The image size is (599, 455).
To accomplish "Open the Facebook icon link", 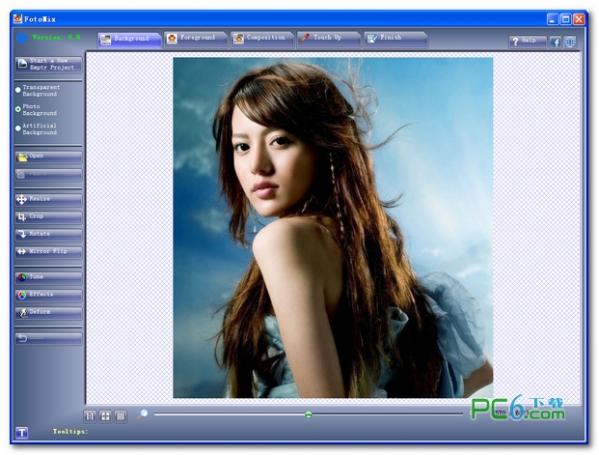I will 555,42.
